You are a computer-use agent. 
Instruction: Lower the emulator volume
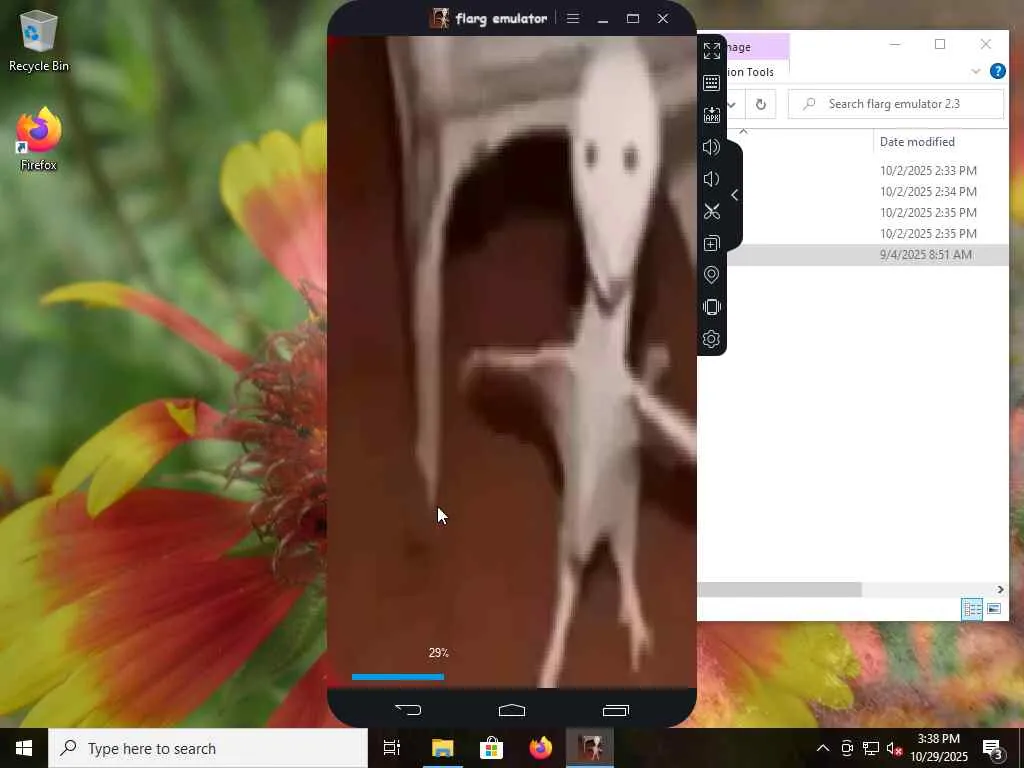point(711,179)
